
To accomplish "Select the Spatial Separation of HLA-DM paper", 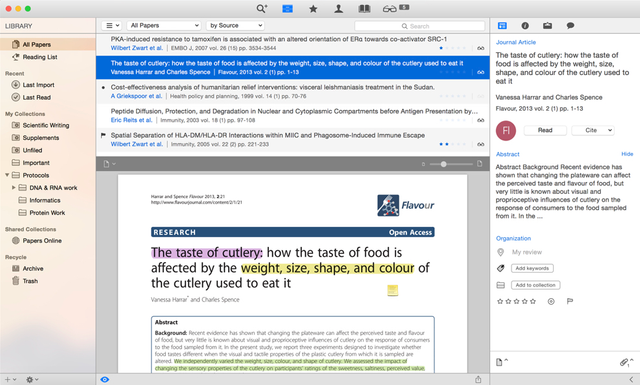I will pyautogui.click(x=292, y=140).
